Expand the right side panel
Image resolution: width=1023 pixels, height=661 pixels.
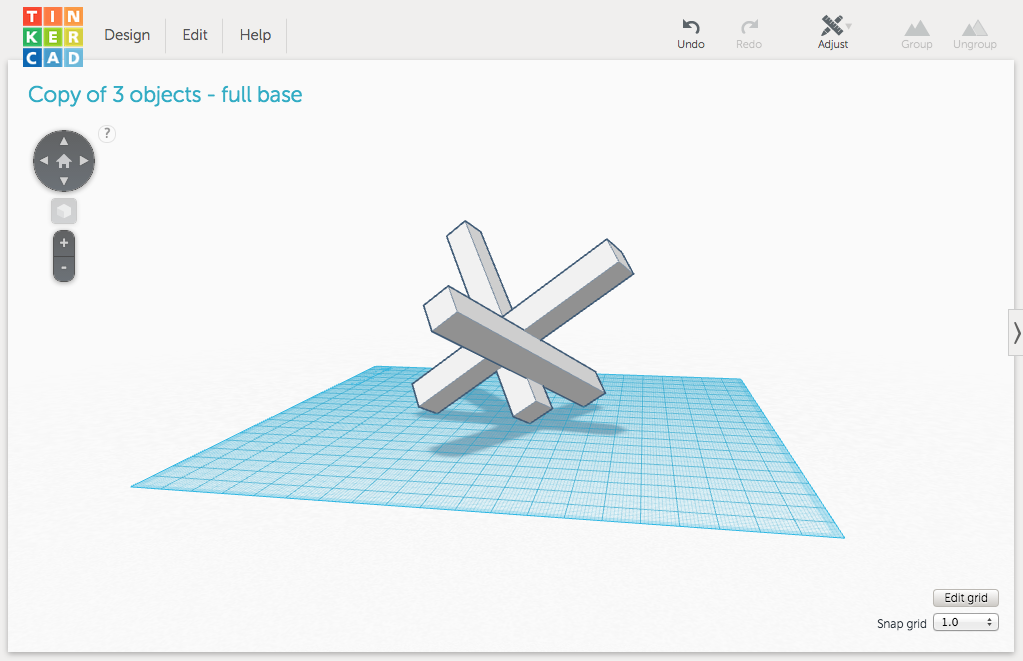tap(1016, 333)
